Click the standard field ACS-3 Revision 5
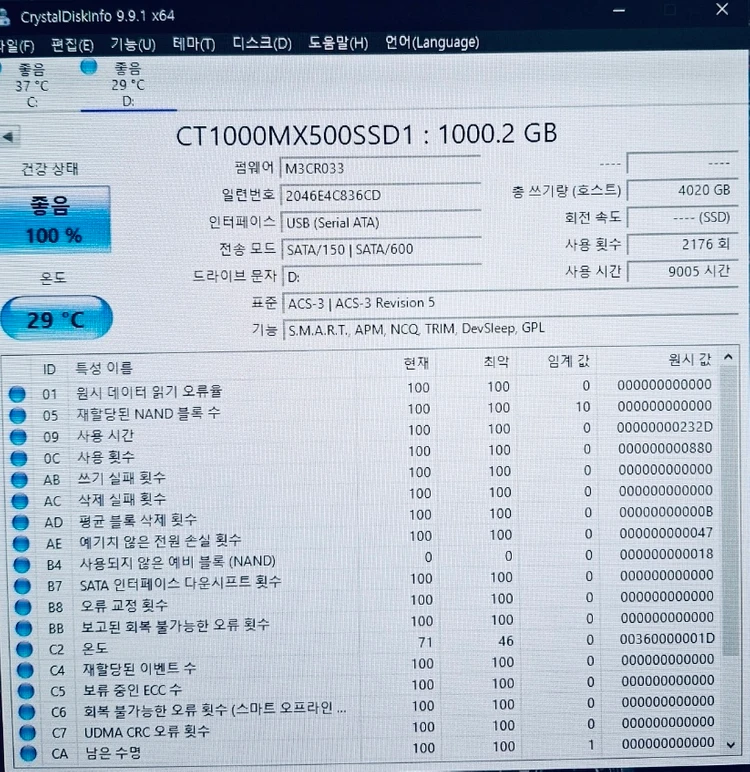The width and height of the screenshot is (750, 772). click(x=510, y=302)
